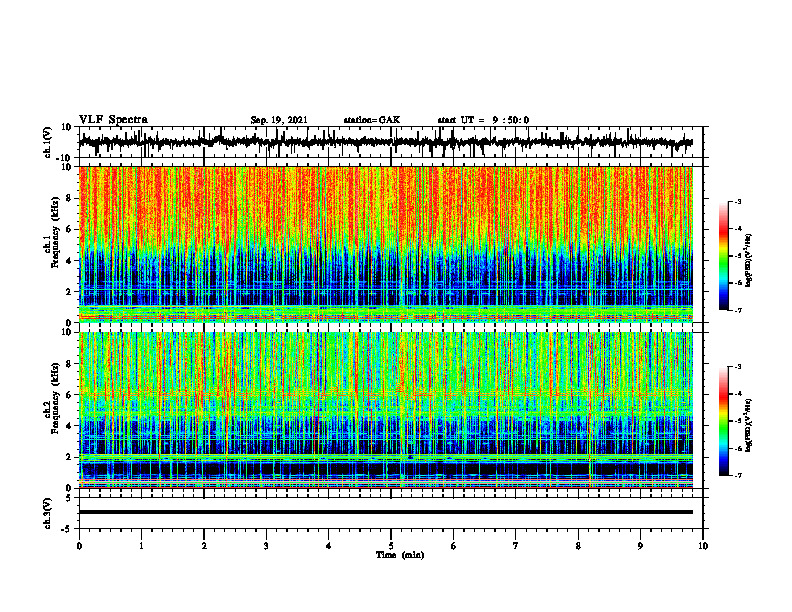Image resolution: width=792 pixels, height=612 pixels.
Task: Select the "start UT = 9:50:0" text
Action: 483,120
